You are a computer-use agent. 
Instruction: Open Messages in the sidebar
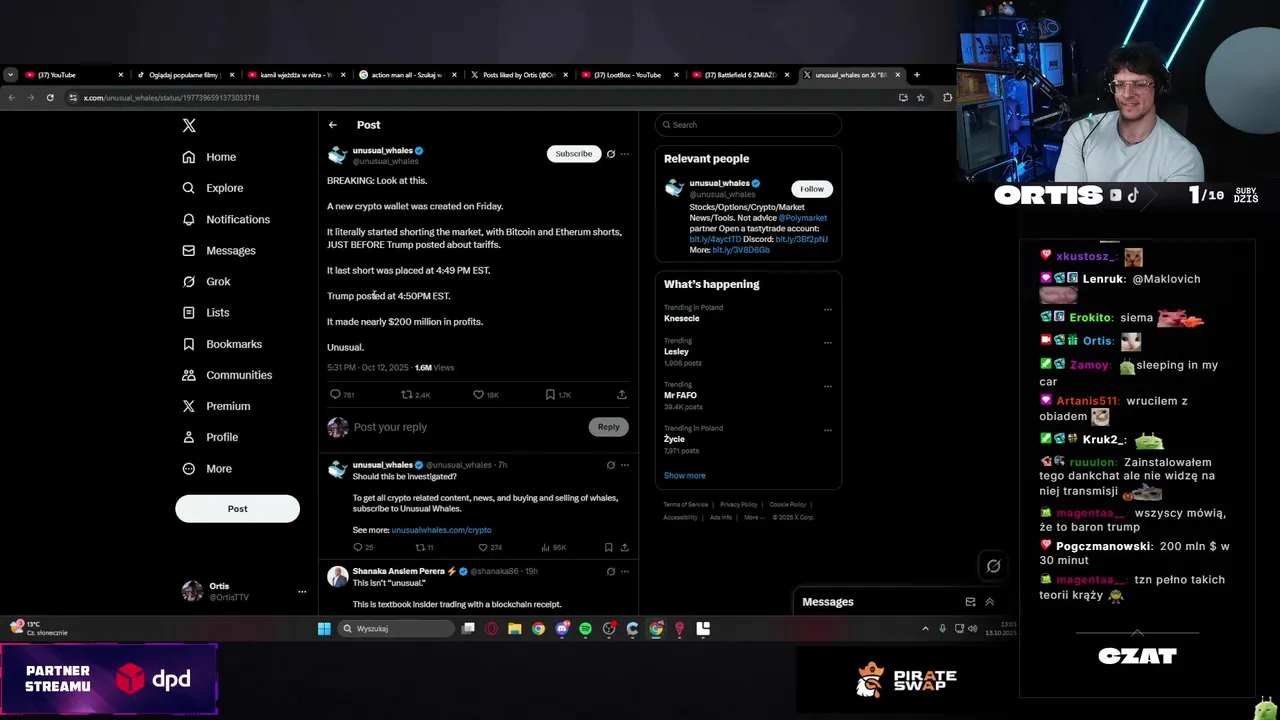click(218, 250)
